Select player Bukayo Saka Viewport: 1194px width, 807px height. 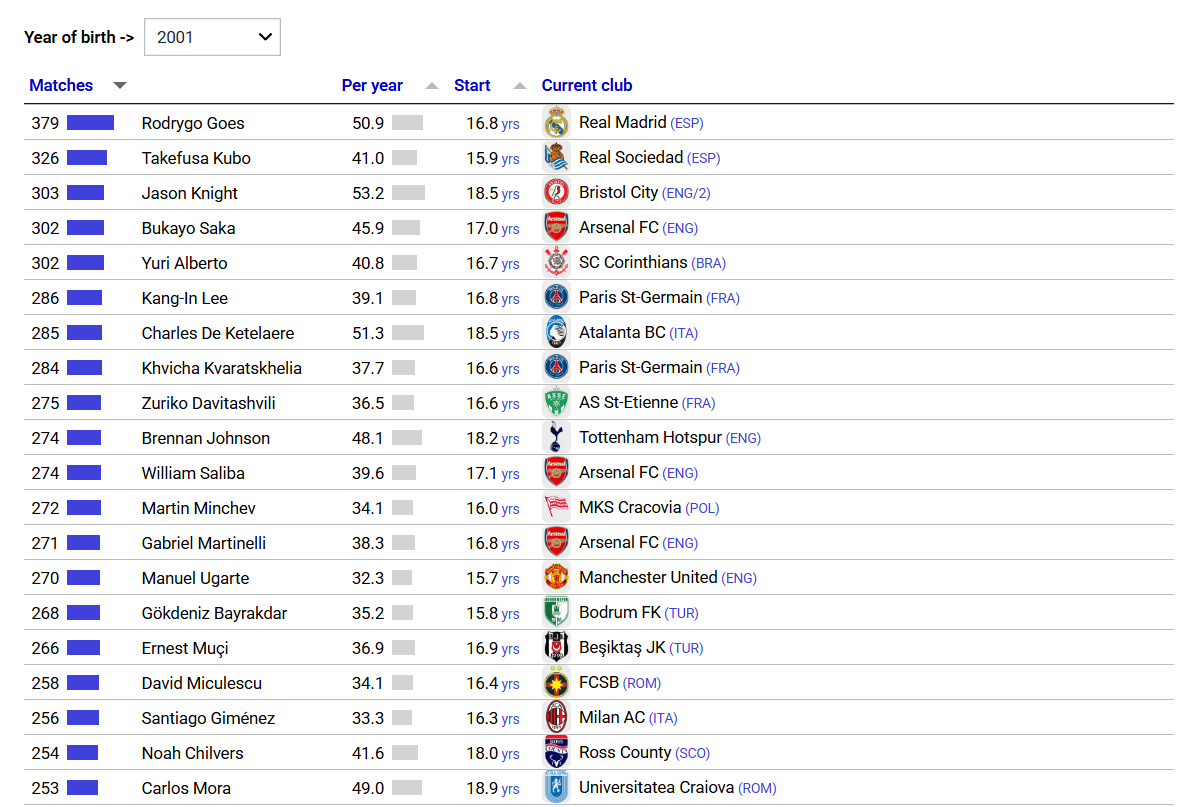click(188, 228)
